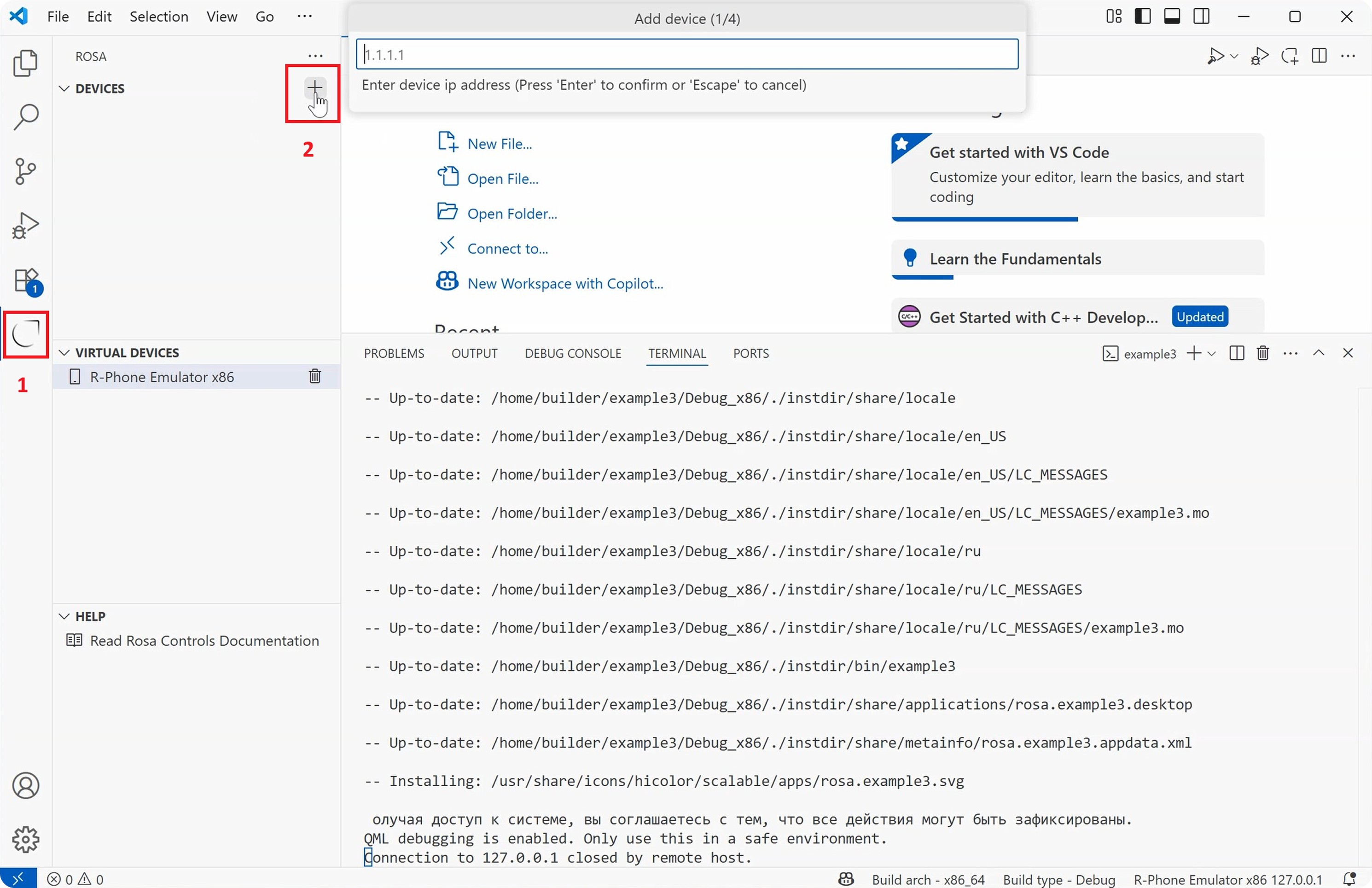The image size is (1372, 888).
Task: Open editor more actions ellipsis
Action: [x=1348, y=56]
